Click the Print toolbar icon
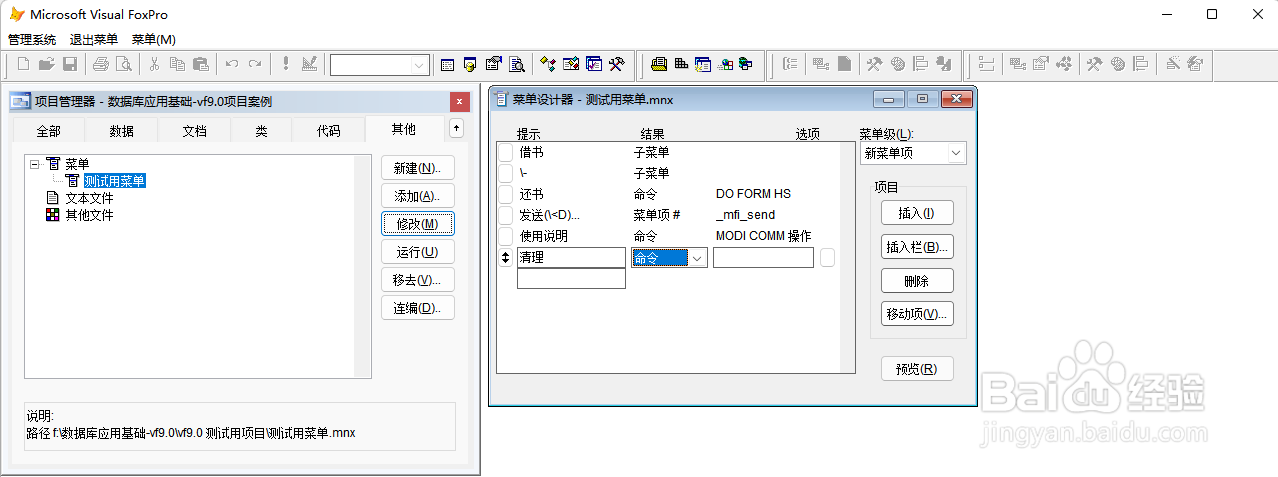This screenshot has width=1278, height=477. coord(100,64)
